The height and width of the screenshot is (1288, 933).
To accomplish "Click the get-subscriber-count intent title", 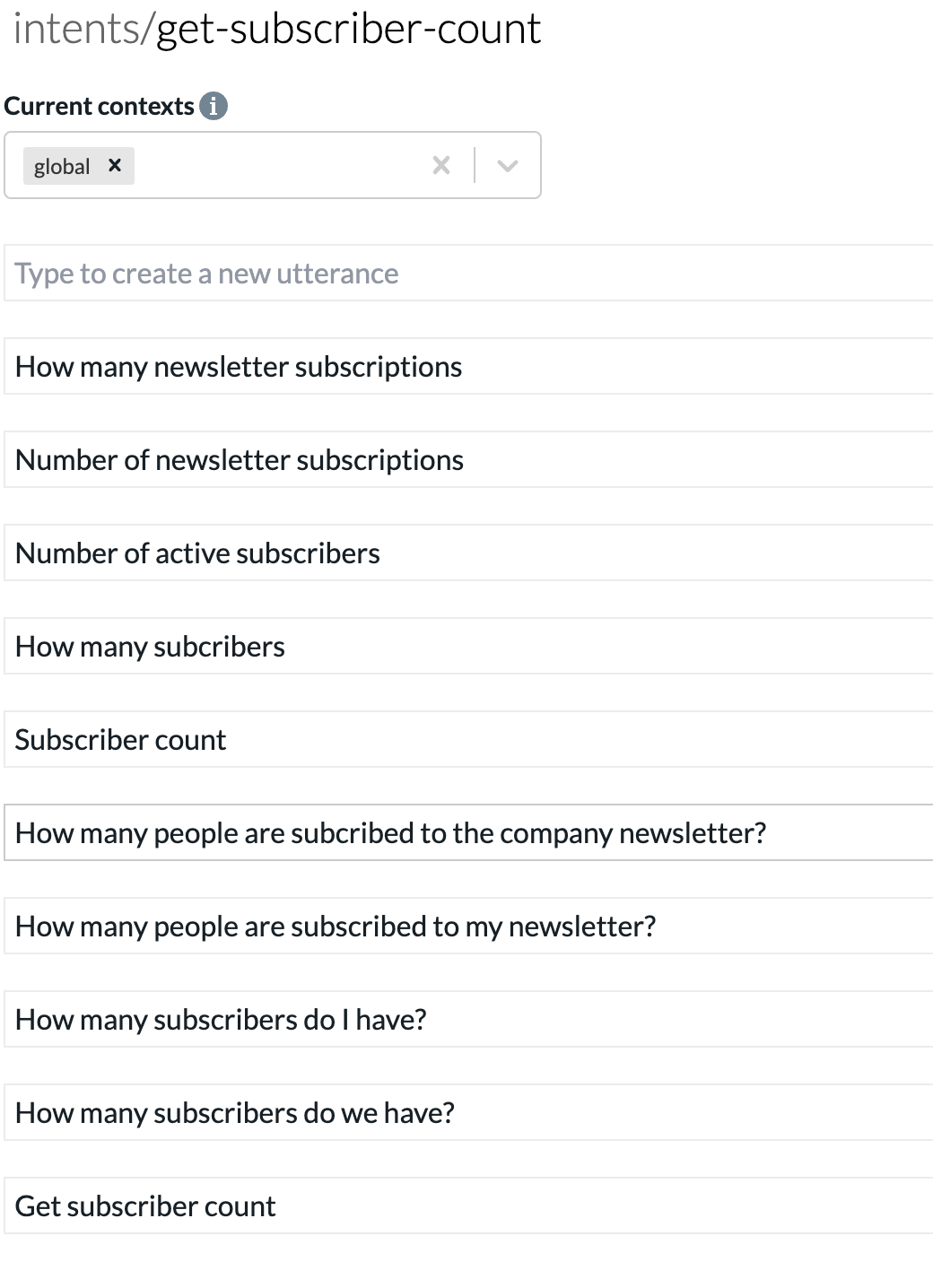I will [x=349, y=29].
